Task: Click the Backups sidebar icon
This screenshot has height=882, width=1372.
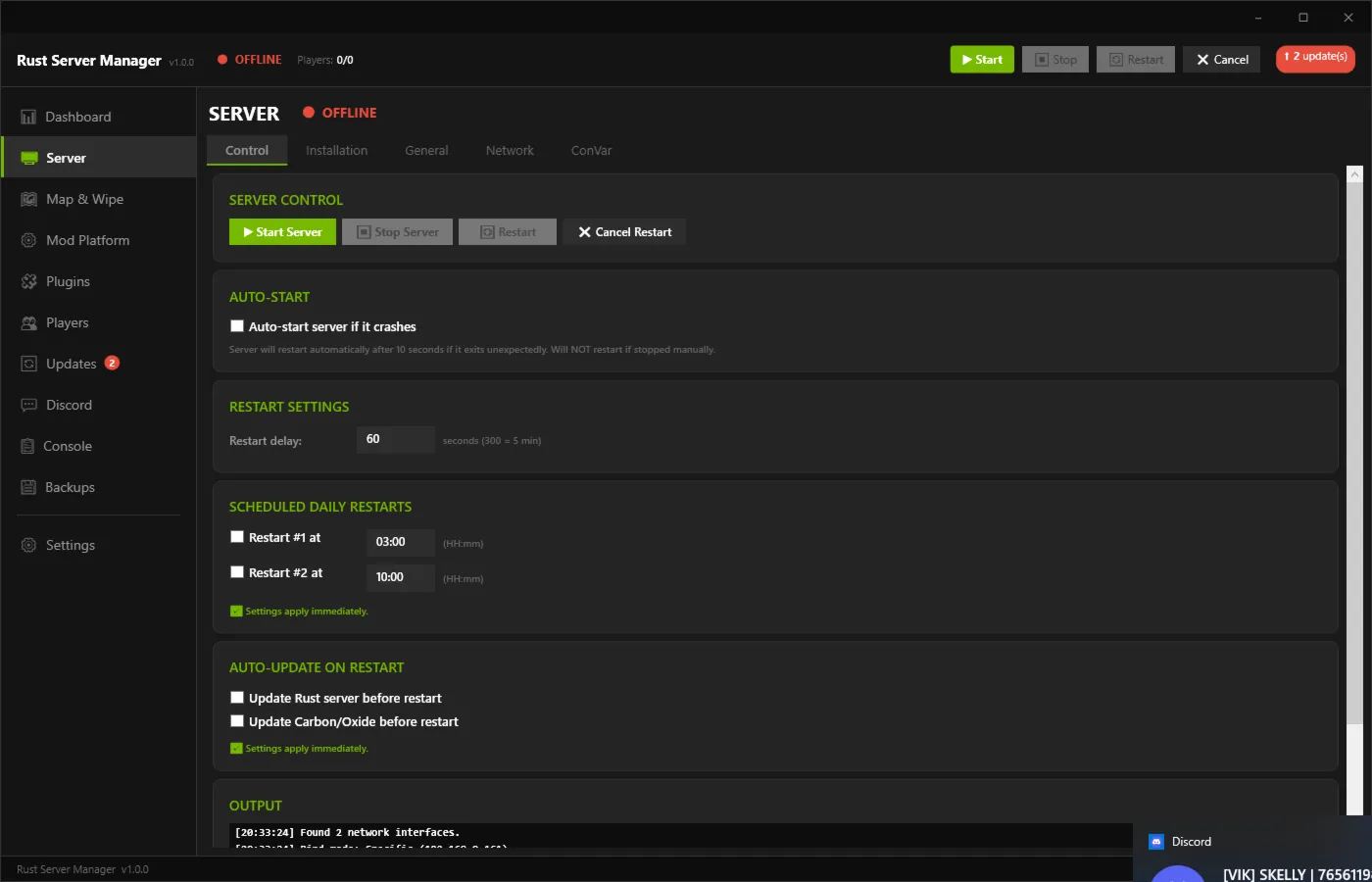Action: pyautogui.click(x=28, y=487)
